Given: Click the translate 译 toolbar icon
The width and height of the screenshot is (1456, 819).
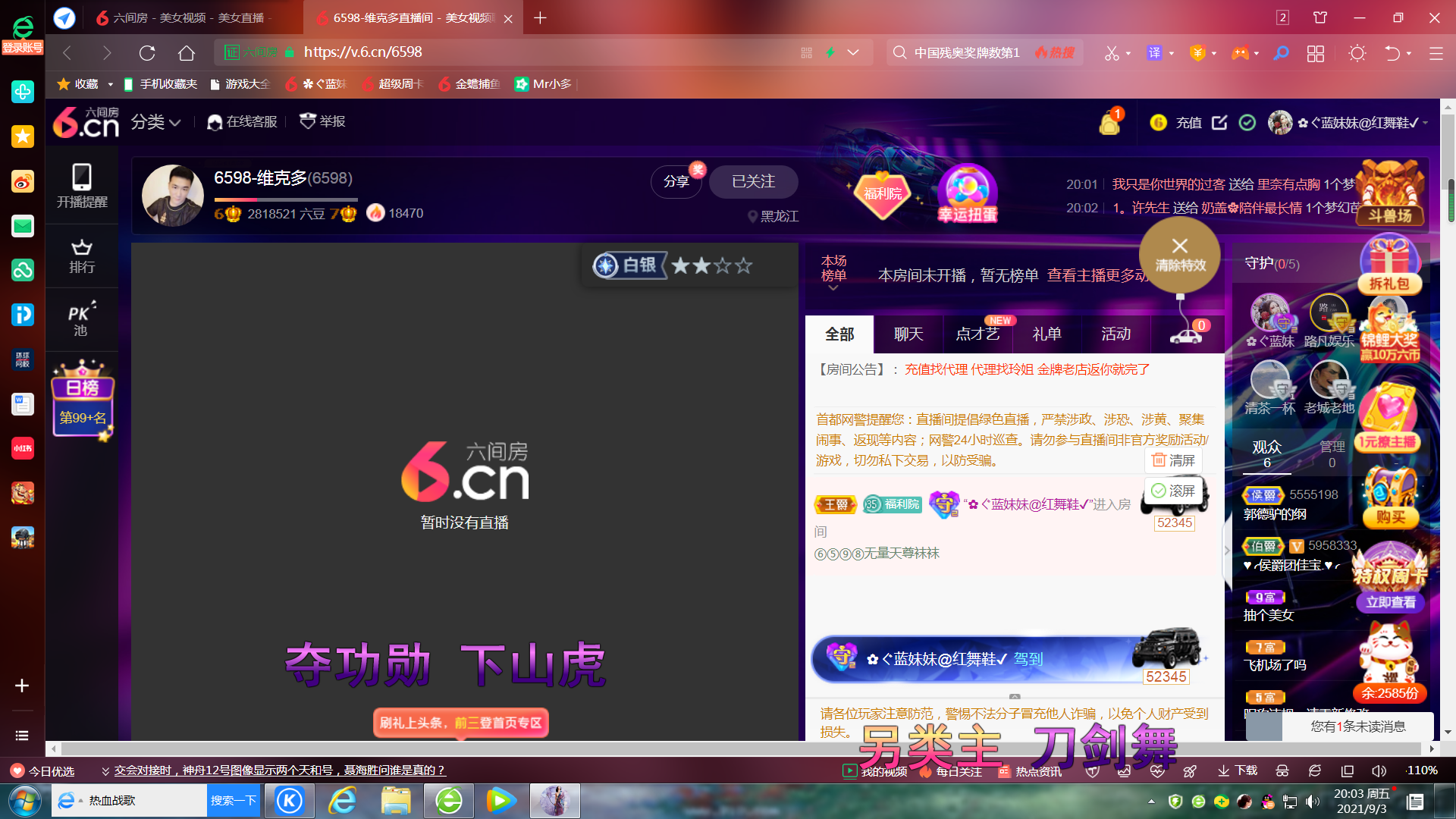Looking at the screenshot, I should [x=1154, y=53].
